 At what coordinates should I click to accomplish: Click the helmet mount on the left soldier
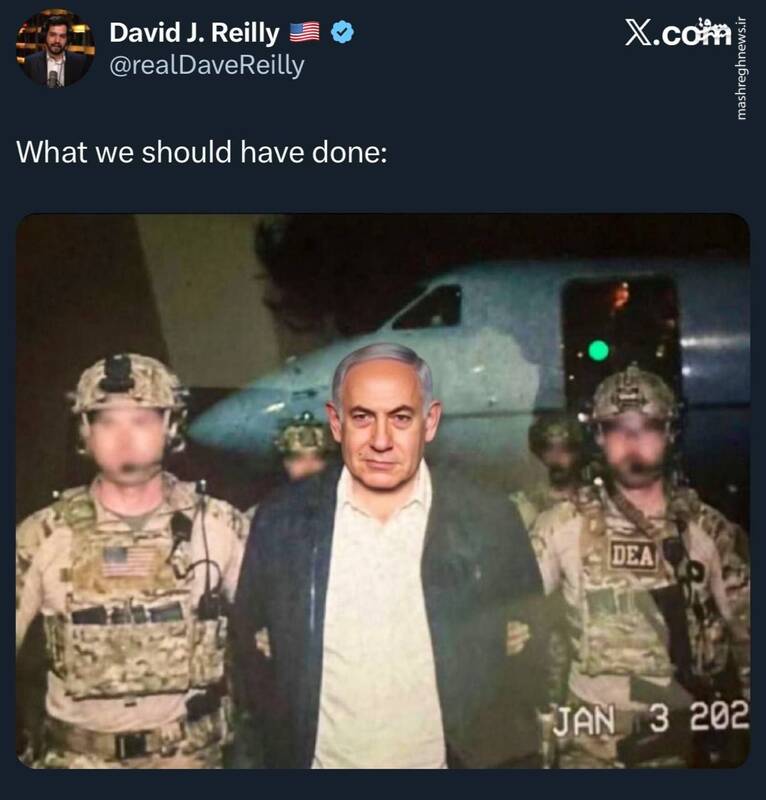[116, 372]
